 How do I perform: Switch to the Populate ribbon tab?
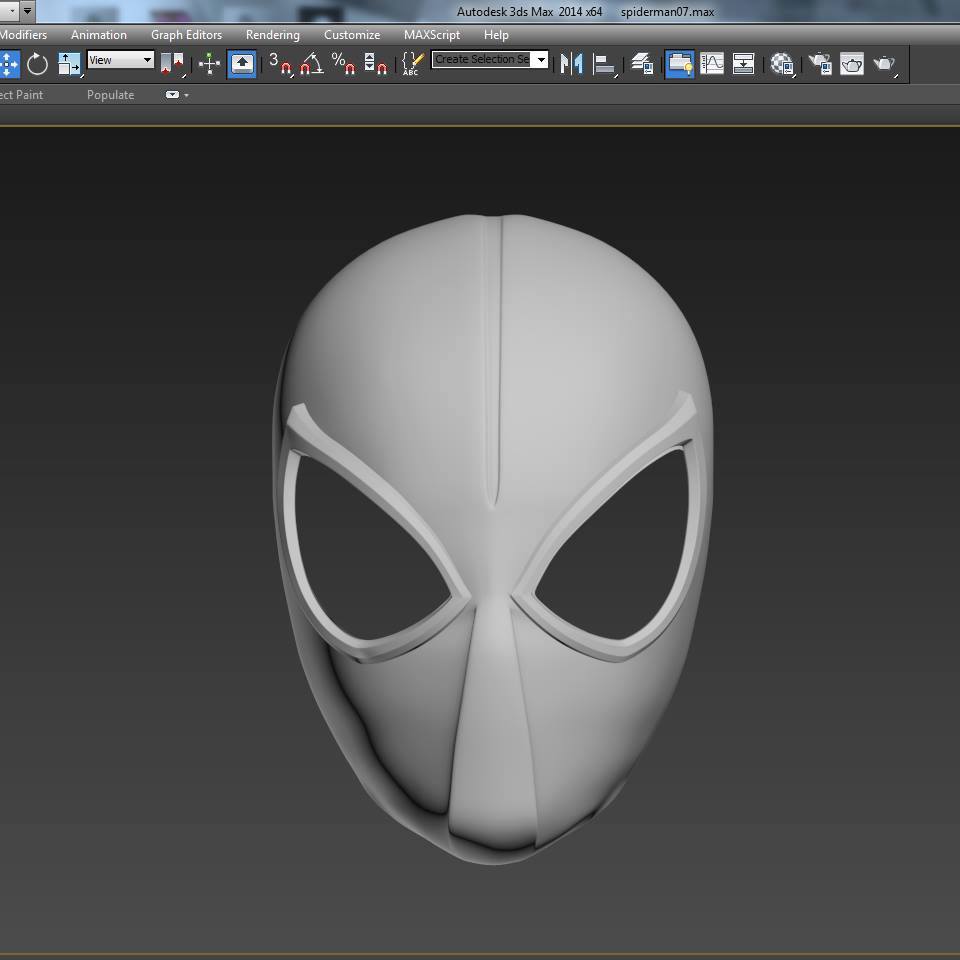(110, 95)
